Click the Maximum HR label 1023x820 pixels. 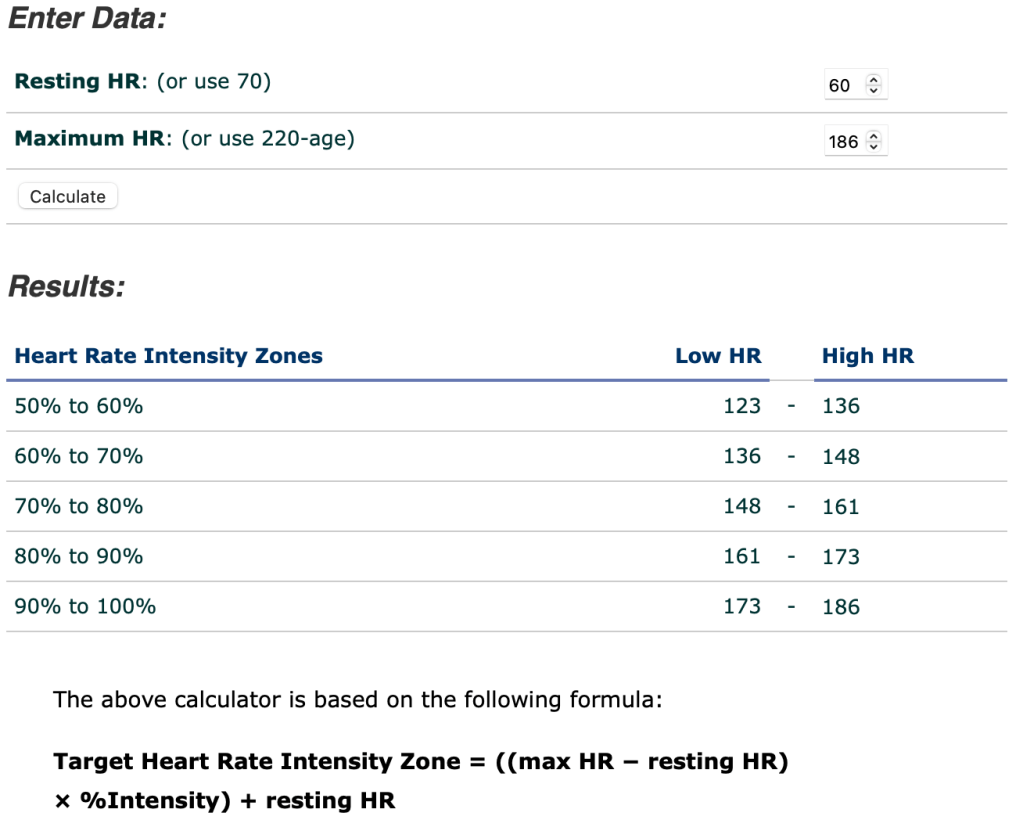click(x=90, y=139)
